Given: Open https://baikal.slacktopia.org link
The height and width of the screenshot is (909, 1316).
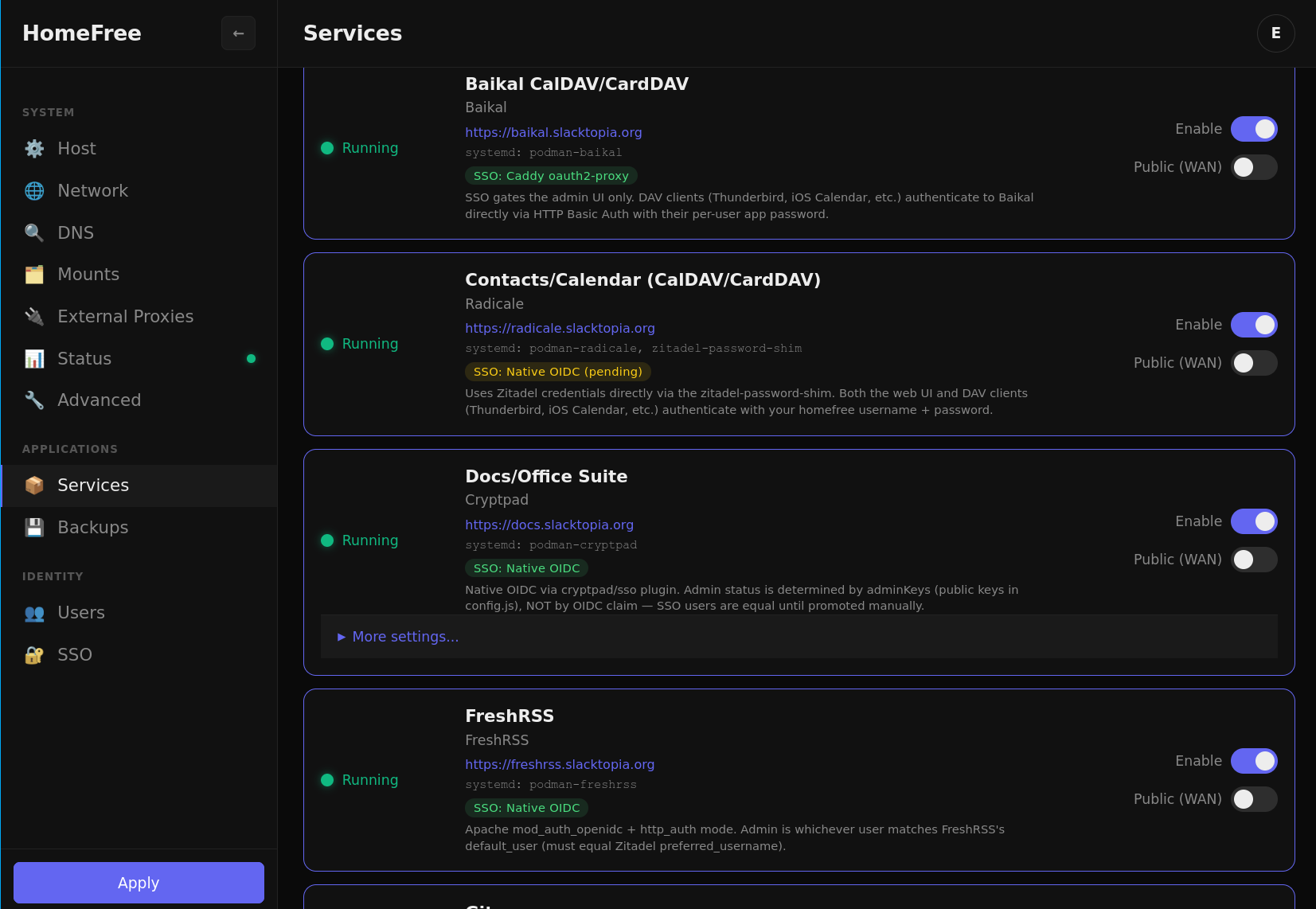Looking at the screenshot, I should point(553,132).
